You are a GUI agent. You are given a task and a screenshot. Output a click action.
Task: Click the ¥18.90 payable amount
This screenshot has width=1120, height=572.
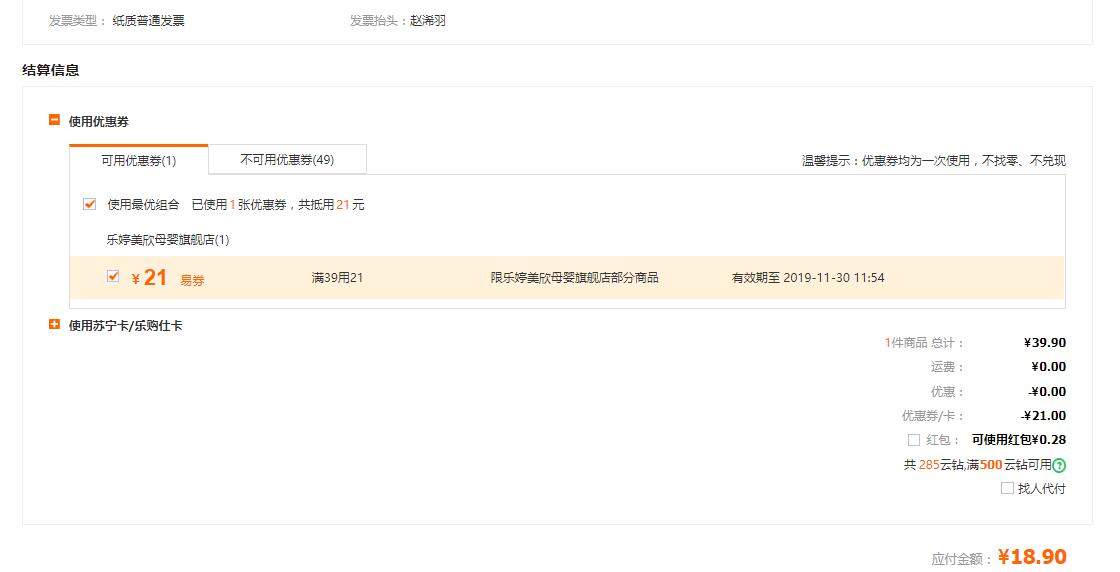click(1032, 557)
